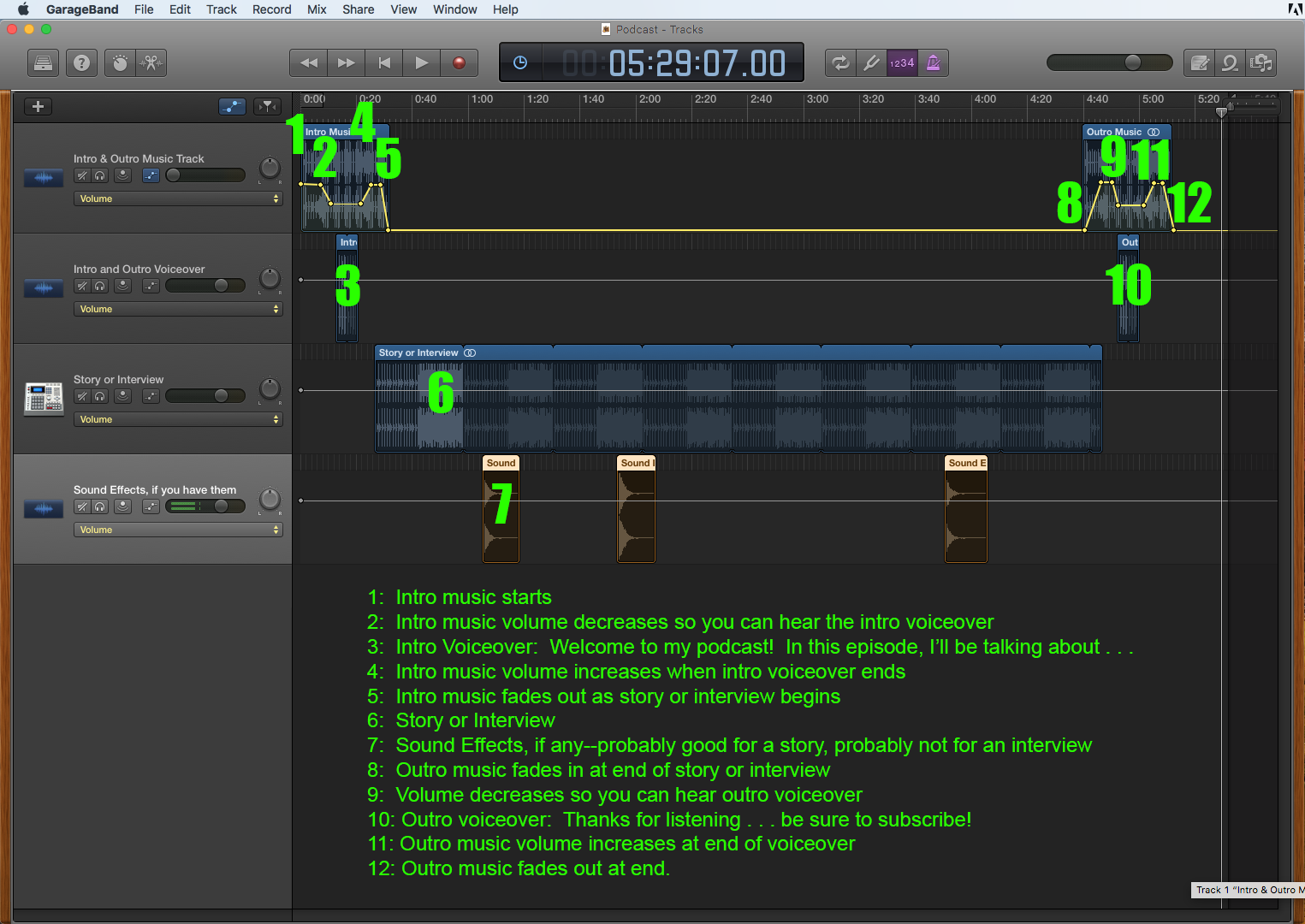Open the Edit menu

tap(180, 9)
